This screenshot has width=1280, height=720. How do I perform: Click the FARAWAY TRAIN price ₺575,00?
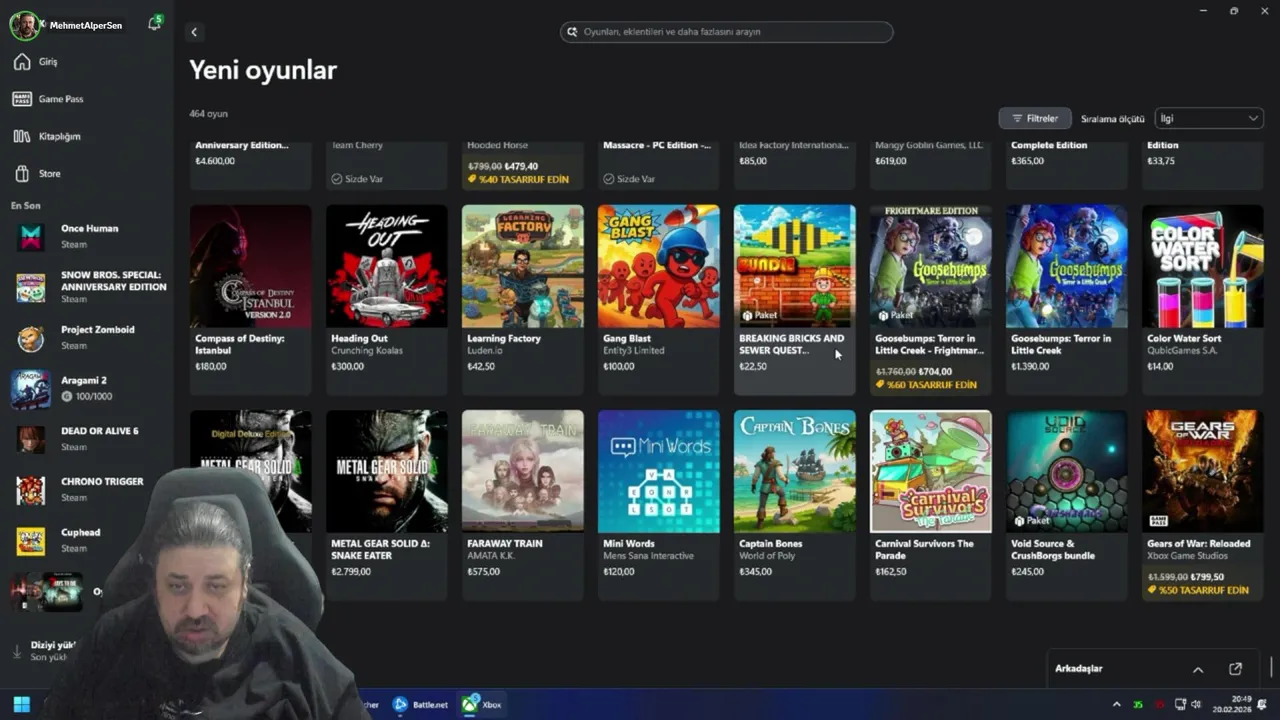[x=483, y=572]
